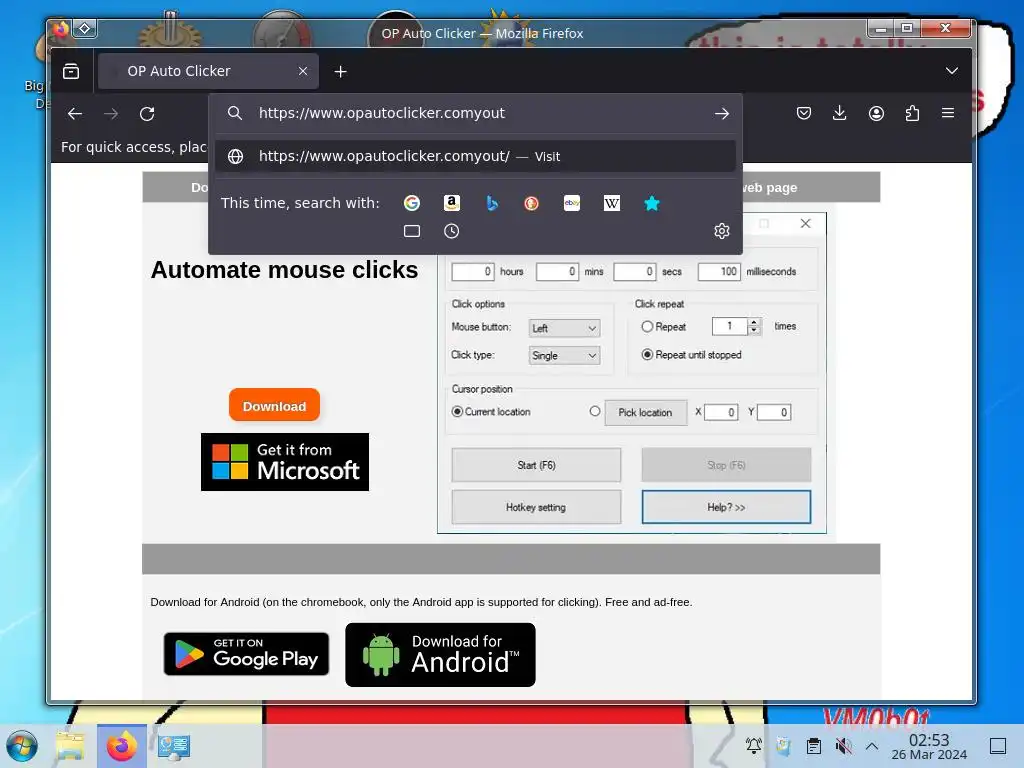Click the Download for Android badge
The width and height of the screenshot is (1024, 768).
point(440,655)
